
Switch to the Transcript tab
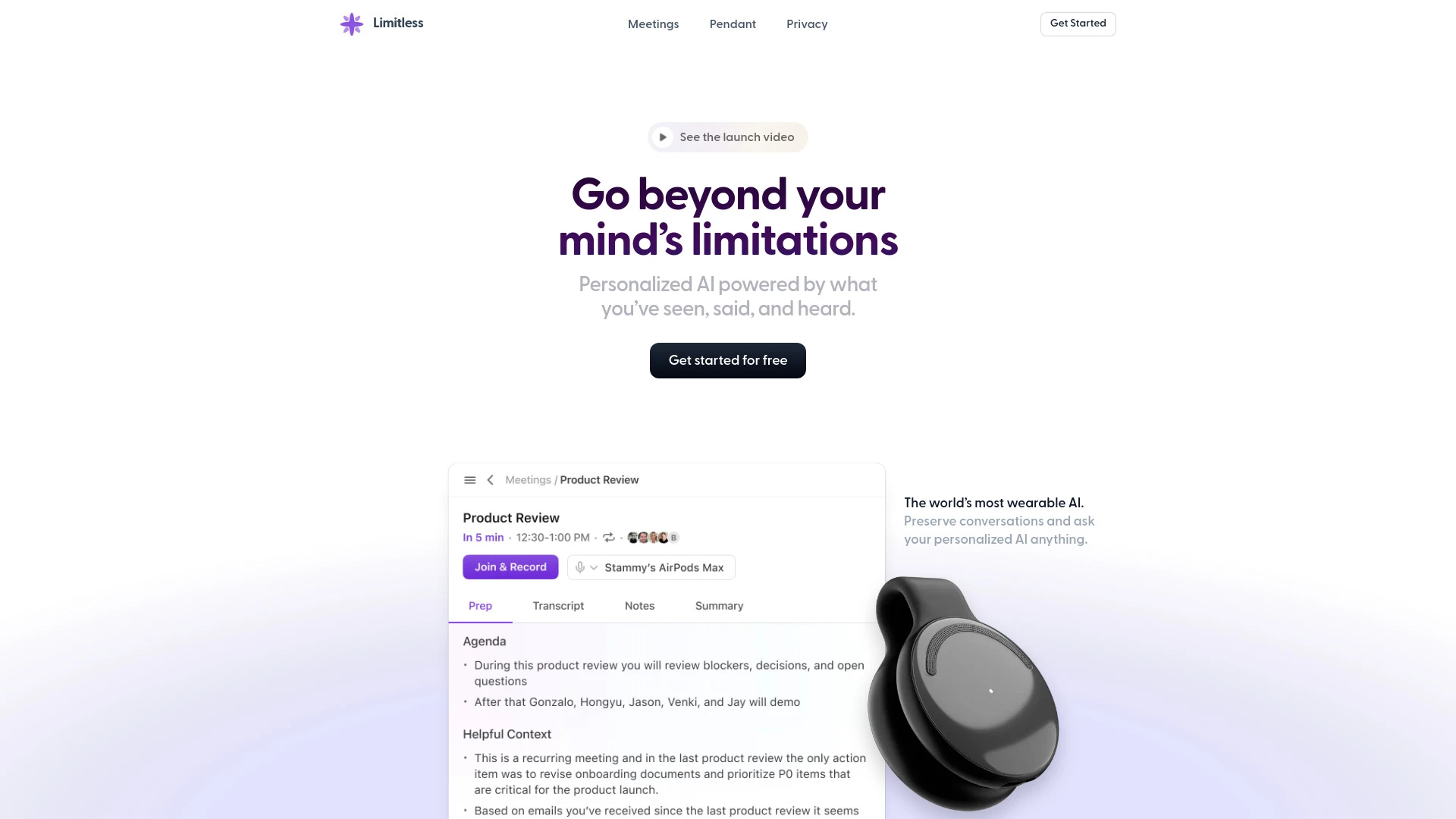tap(557, 605)
